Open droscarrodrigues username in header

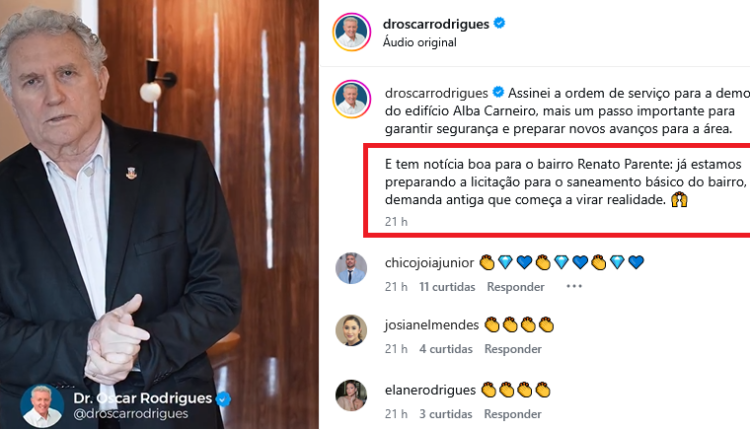click(x=436, y=24)
